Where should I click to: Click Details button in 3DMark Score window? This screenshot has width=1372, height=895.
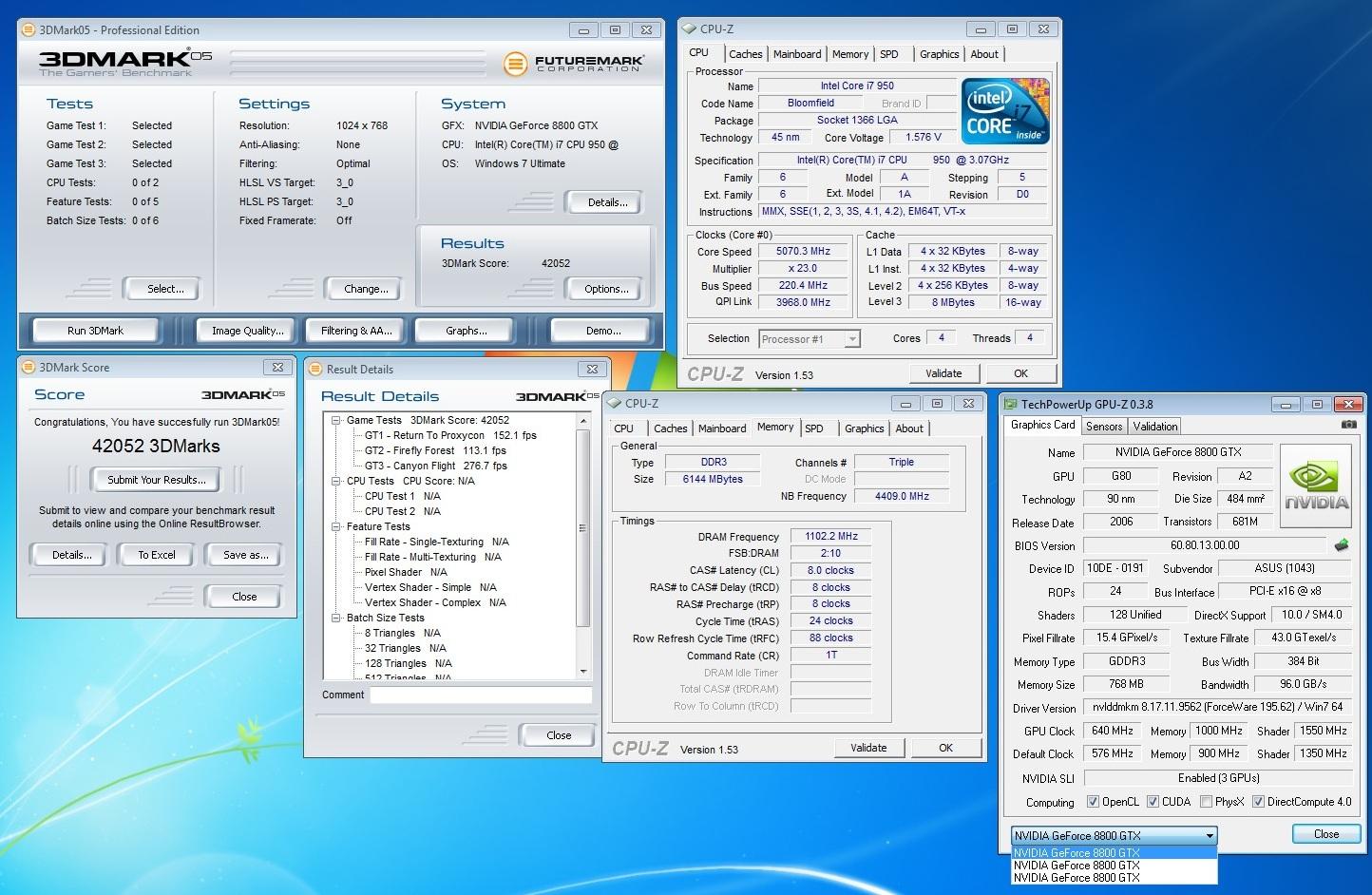(71, 555)
